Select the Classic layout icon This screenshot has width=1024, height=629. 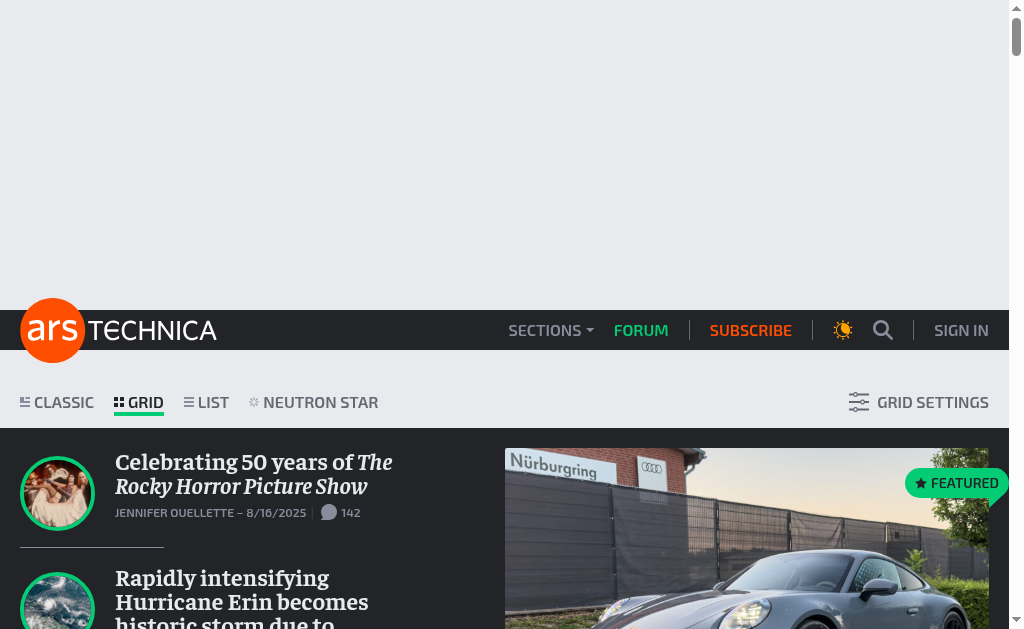tap(25, 402)
